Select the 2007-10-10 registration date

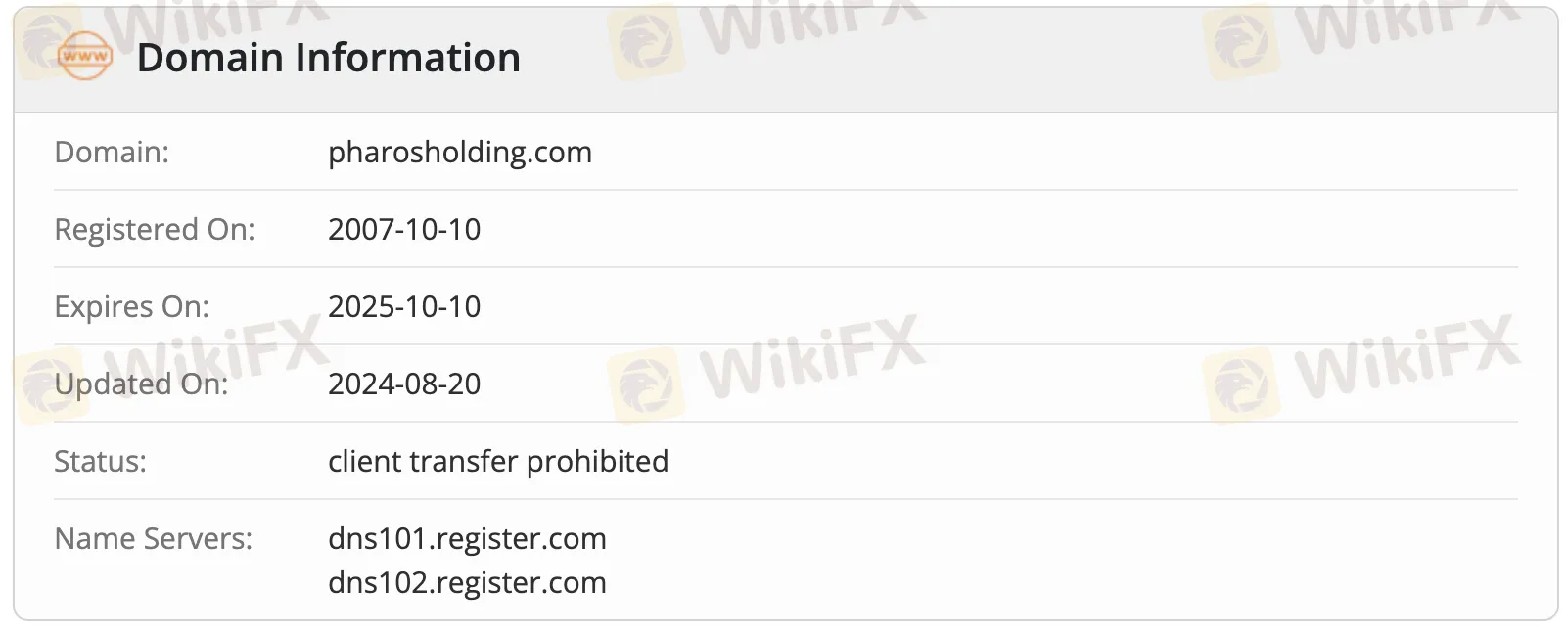click(403, 230)
